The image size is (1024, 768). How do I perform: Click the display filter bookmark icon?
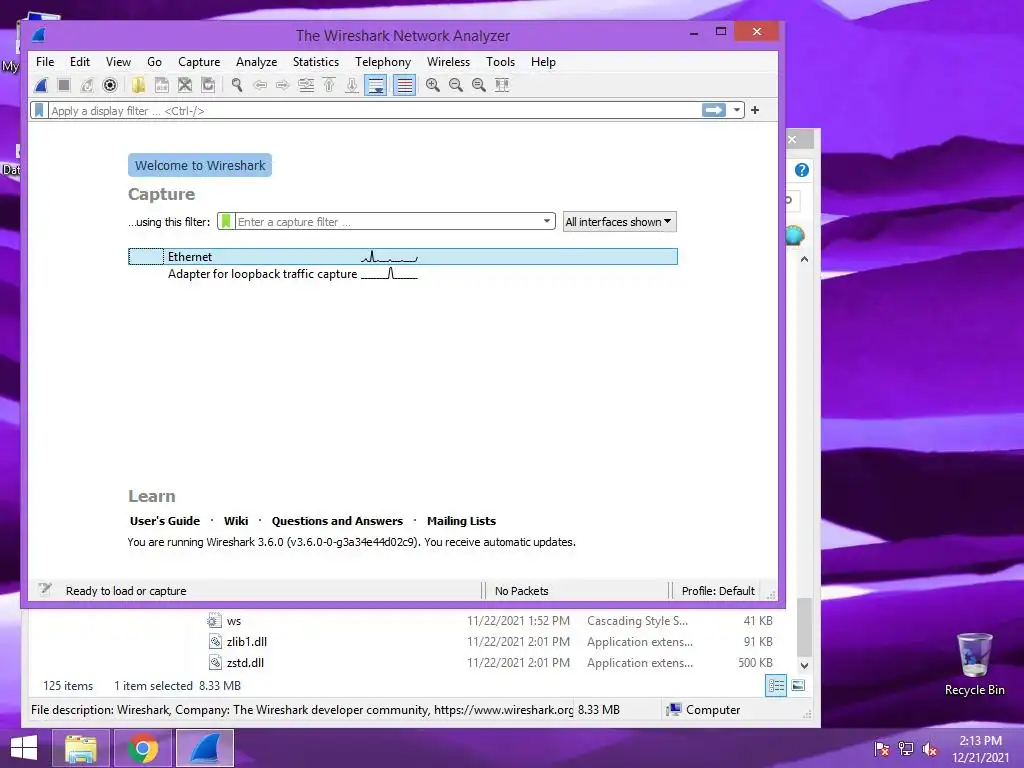39,110
